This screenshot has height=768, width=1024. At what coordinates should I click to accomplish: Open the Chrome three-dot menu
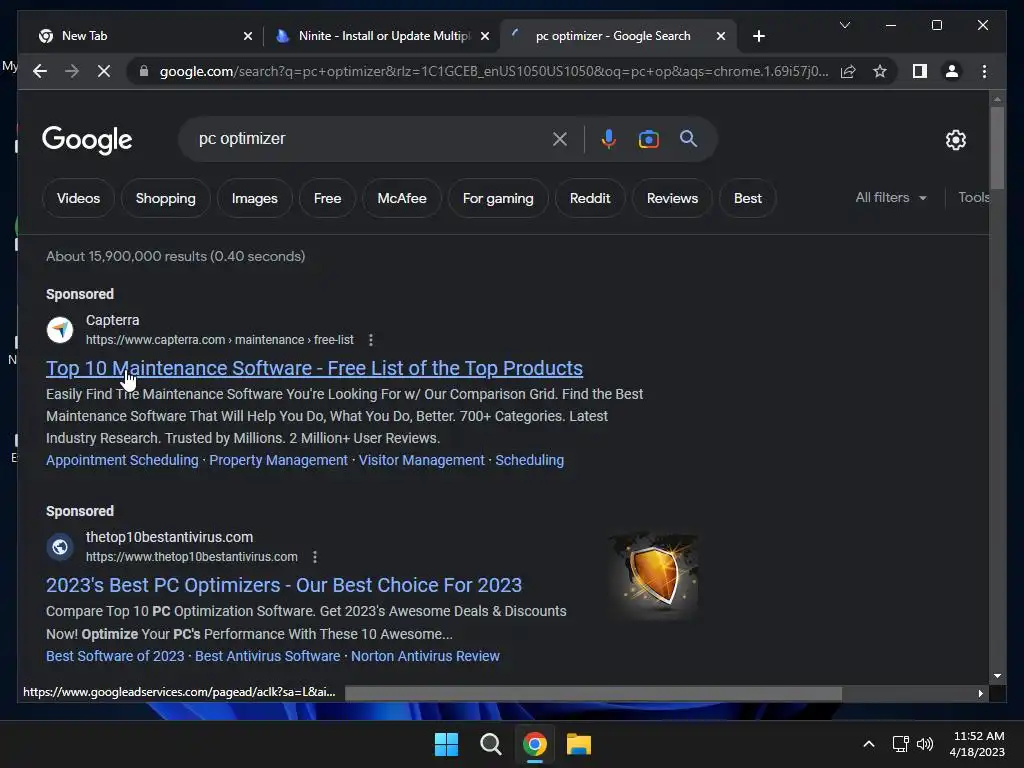pos(984,71)
